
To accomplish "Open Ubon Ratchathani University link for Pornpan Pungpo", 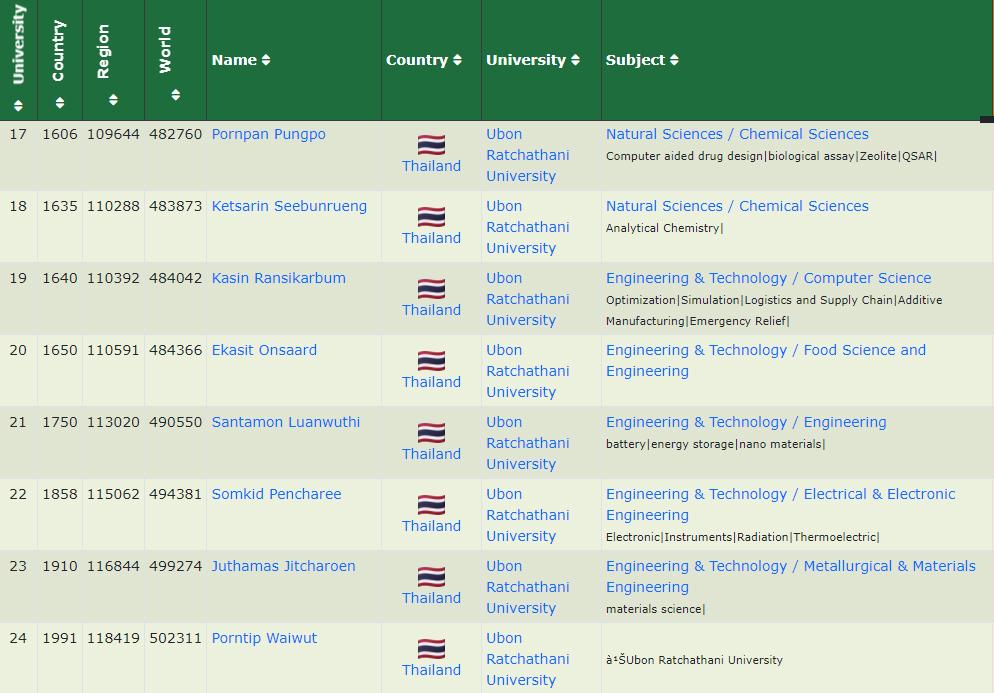I will [x=527, y=155].
